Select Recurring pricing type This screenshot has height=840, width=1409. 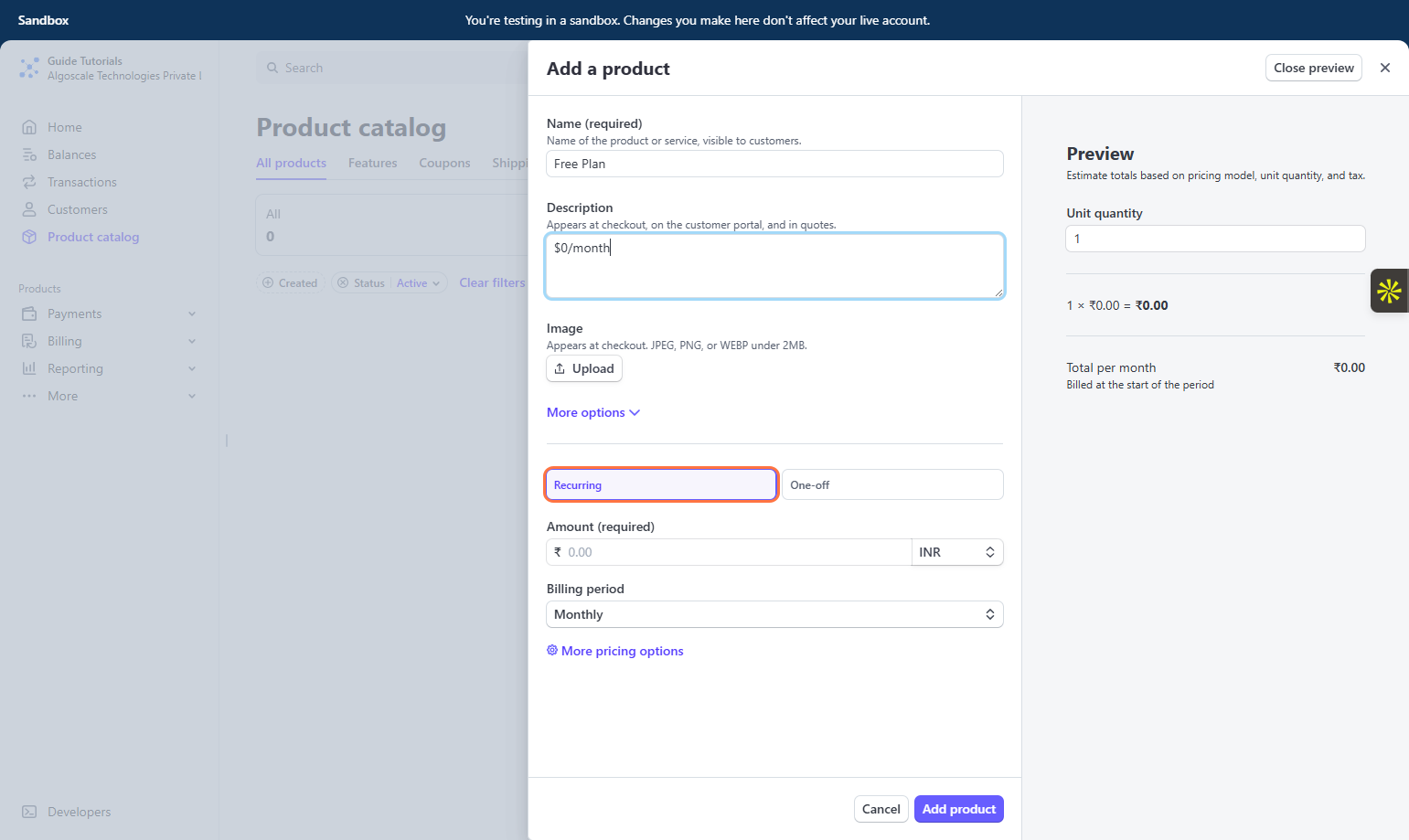pyautogui.click(x=661, y=484)
